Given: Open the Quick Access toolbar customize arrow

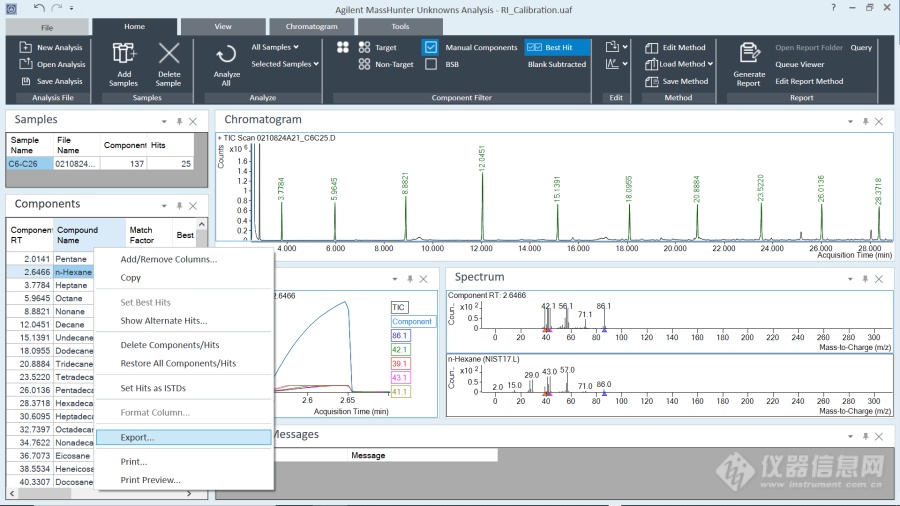Looking at the screenshot, I should tap(71, 8).
